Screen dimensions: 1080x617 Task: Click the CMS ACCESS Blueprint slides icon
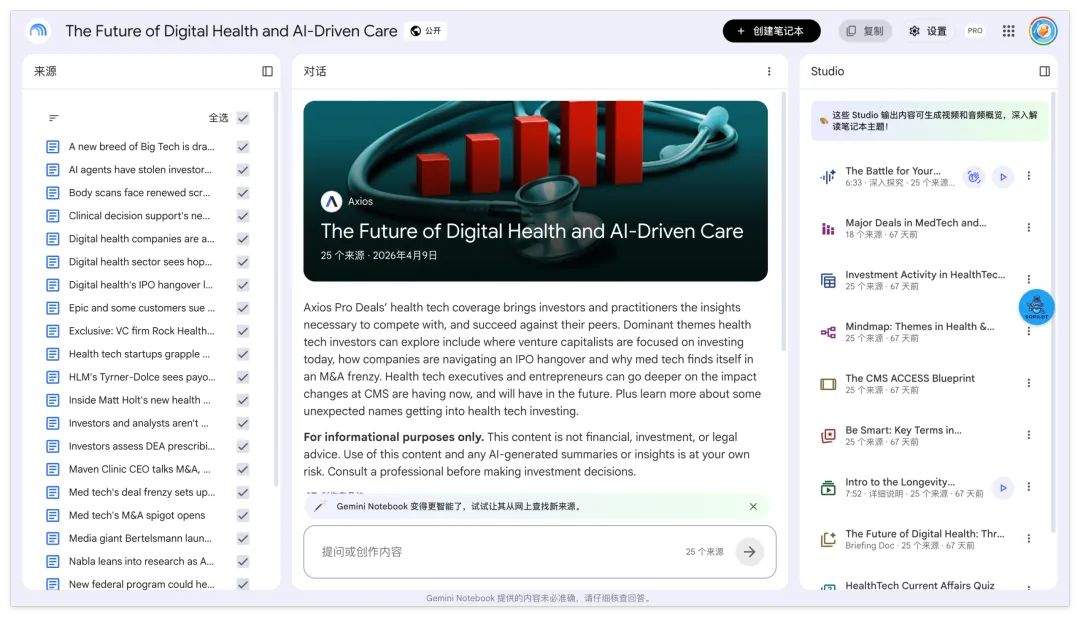[x=828, y=384]
